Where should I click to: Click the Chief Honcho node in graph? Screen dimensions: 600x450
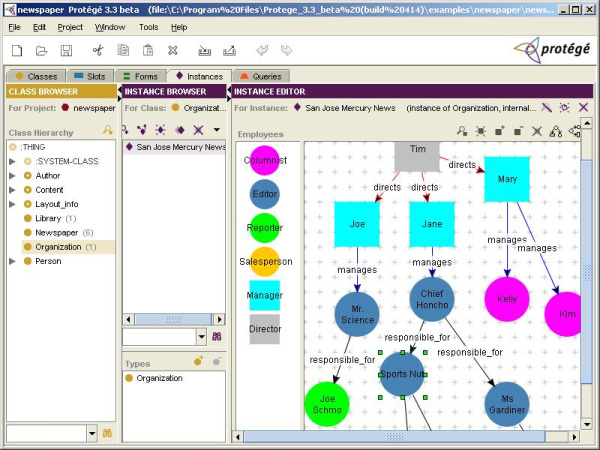click(x=431, y=298)
